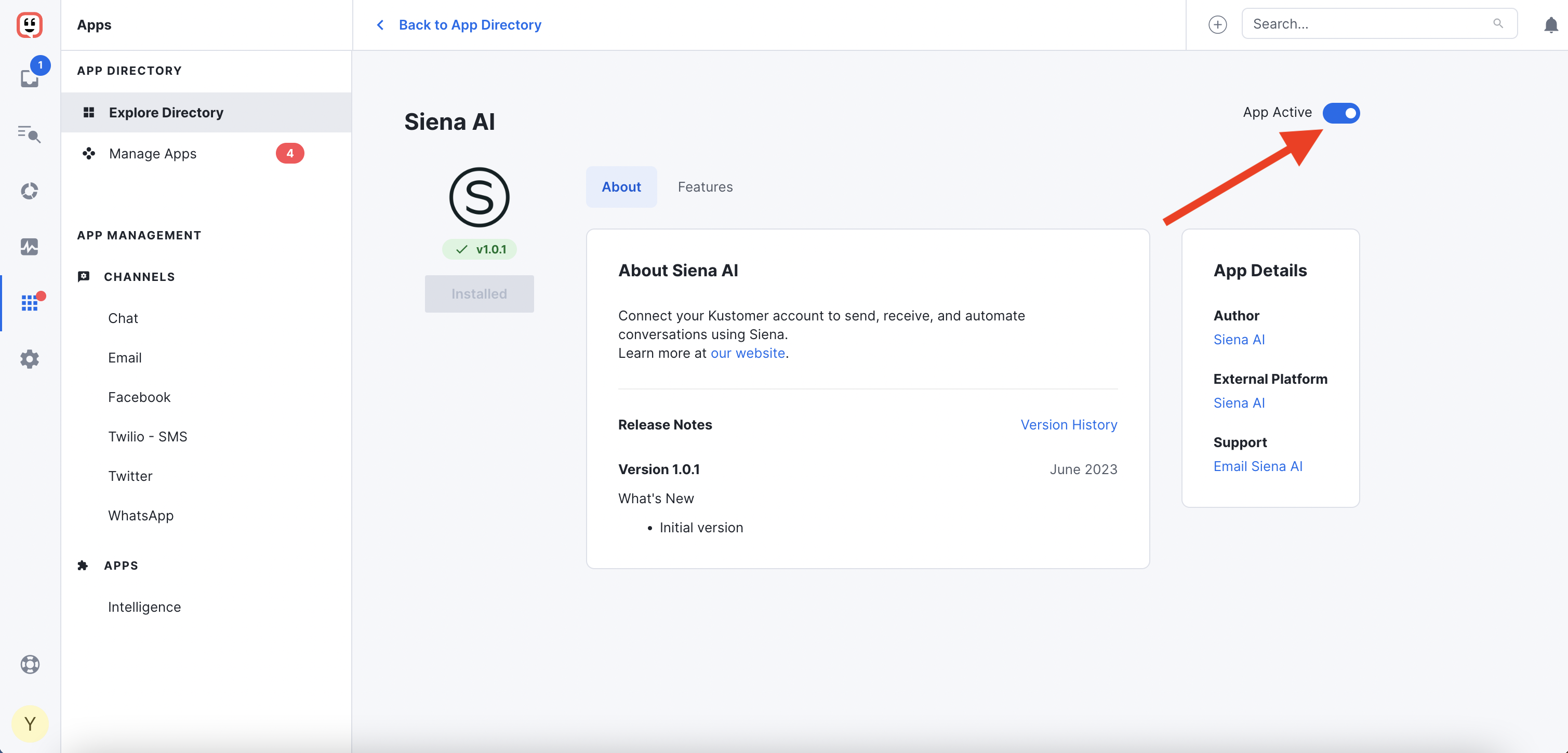Focus the Search input field
This screenshot has height=753, width=1568.
click(x=1379, y=24)
